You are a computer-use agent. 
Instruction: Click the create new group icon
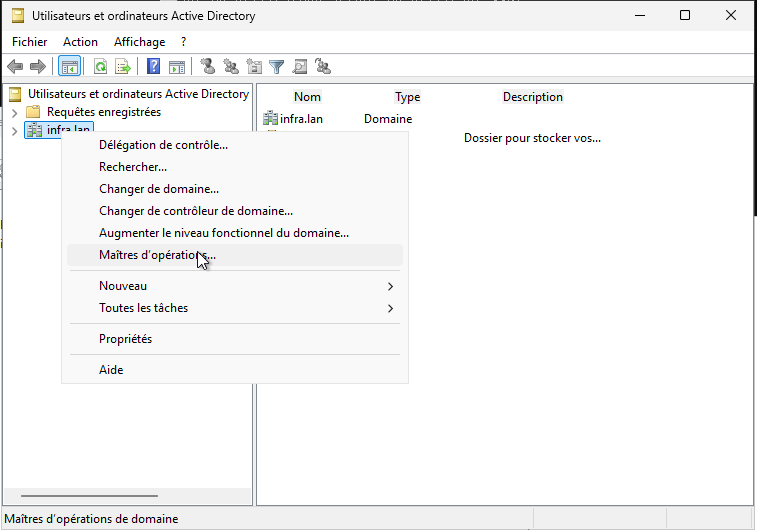tap(231, 67)
